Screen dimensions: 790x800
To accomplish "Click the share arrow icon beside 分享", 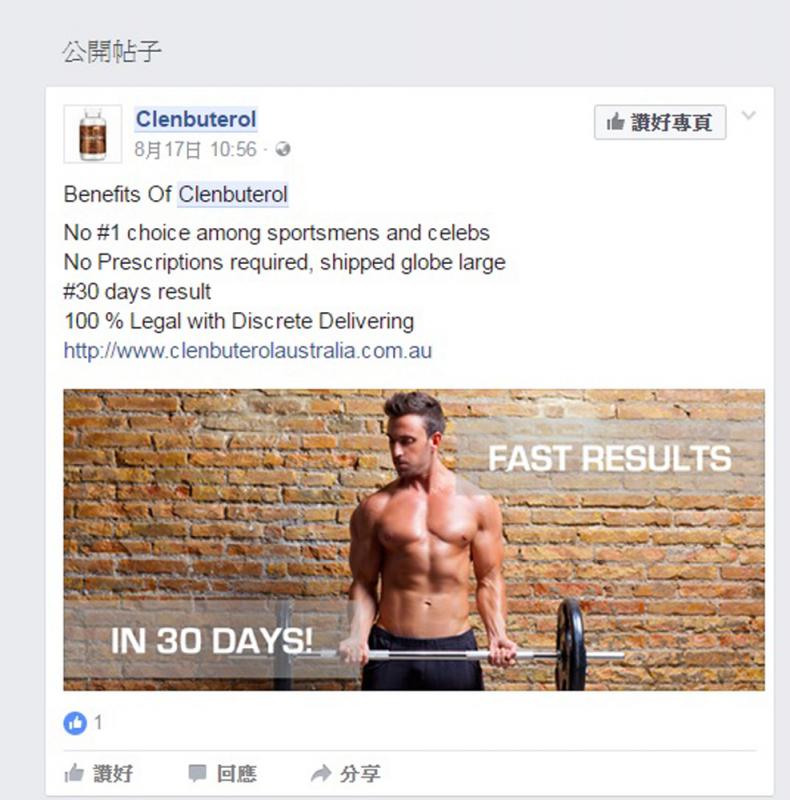I will [x=321, y=773].
